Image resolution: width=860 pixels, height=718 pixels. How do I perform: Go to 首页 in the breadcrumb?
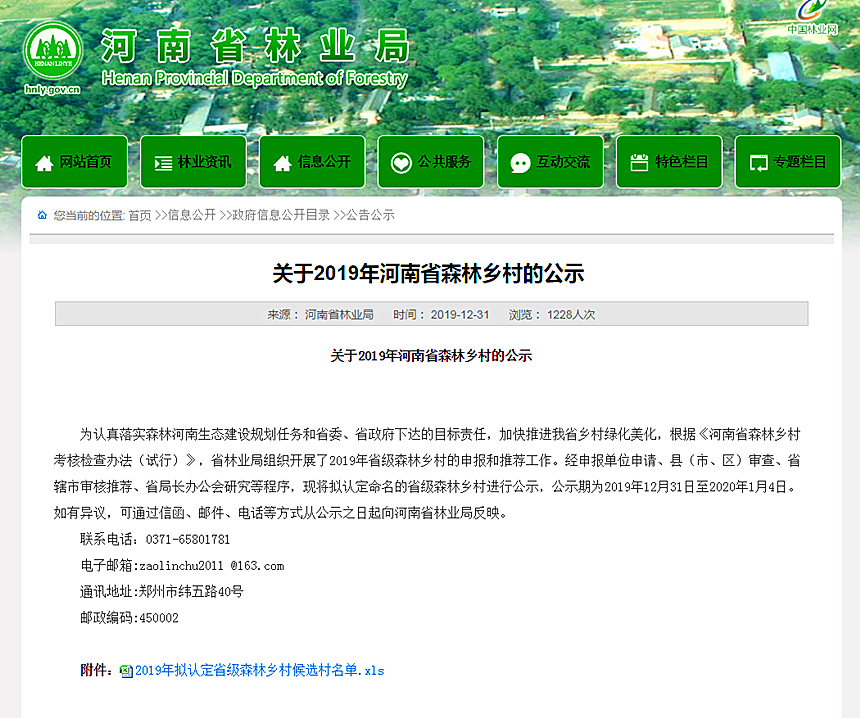click(140, 215)
